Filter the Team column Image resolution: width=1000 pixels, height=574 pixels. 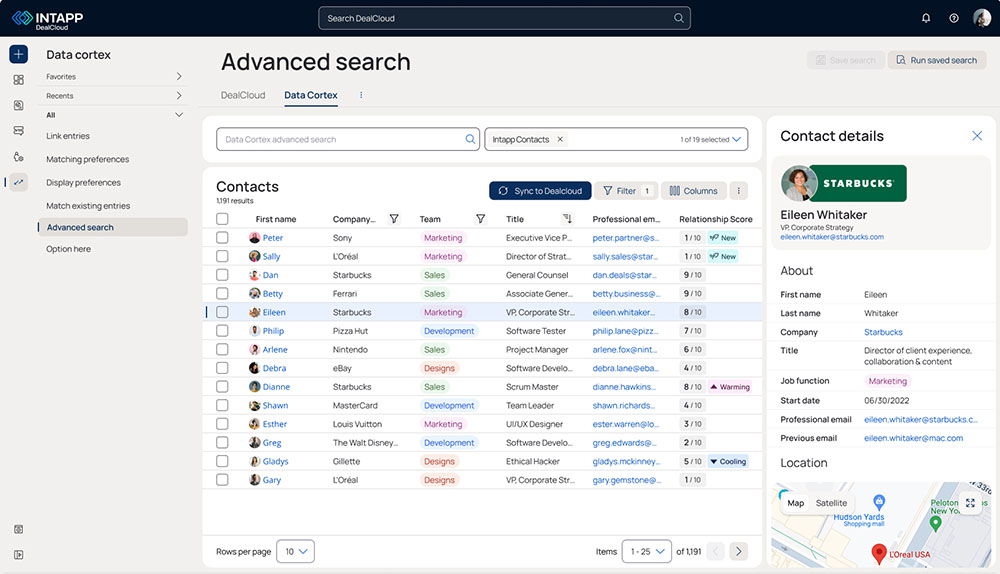(480, 219)
